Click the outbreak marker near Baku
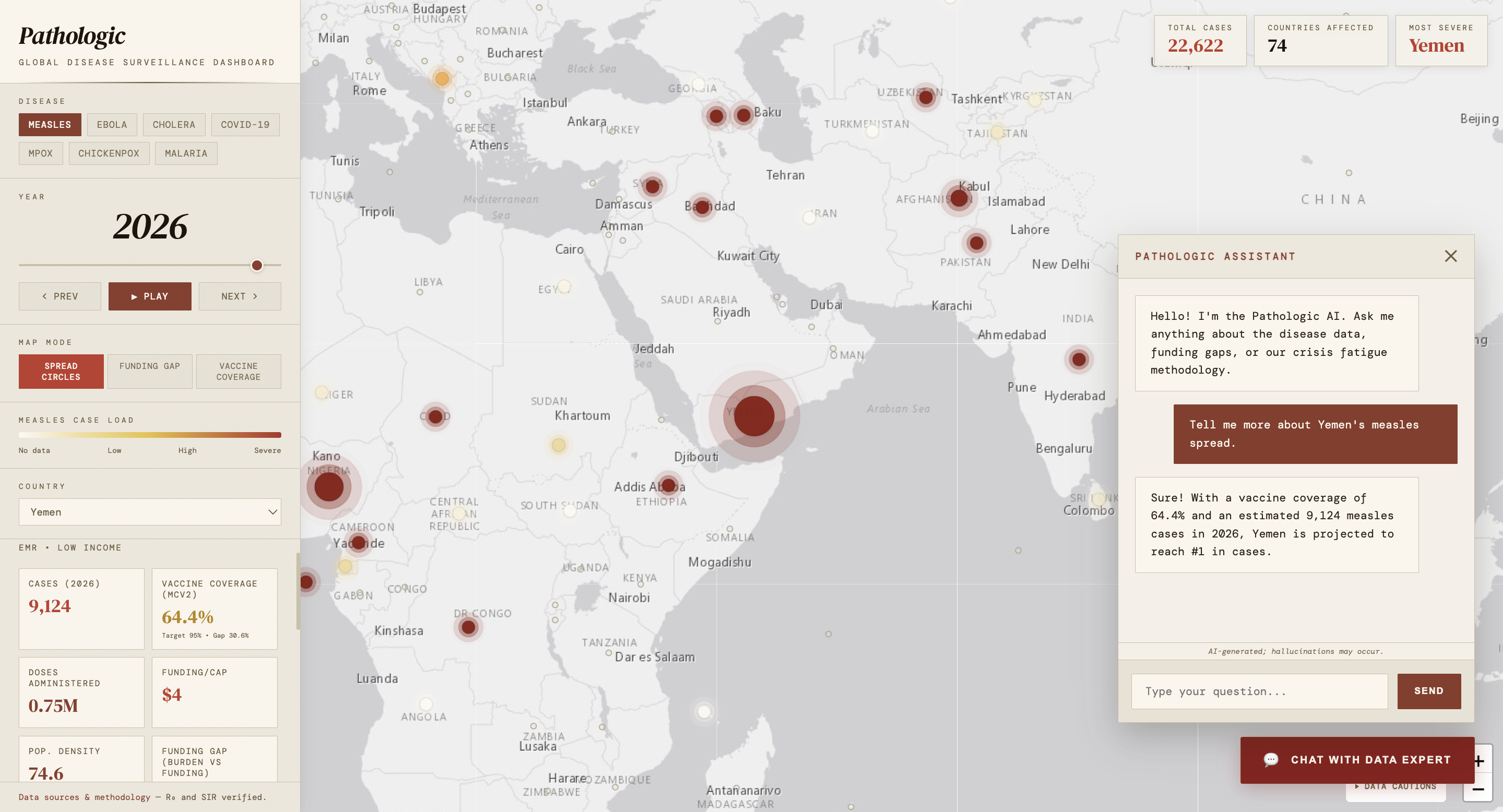1503x812 pixels. pos(743,115)
